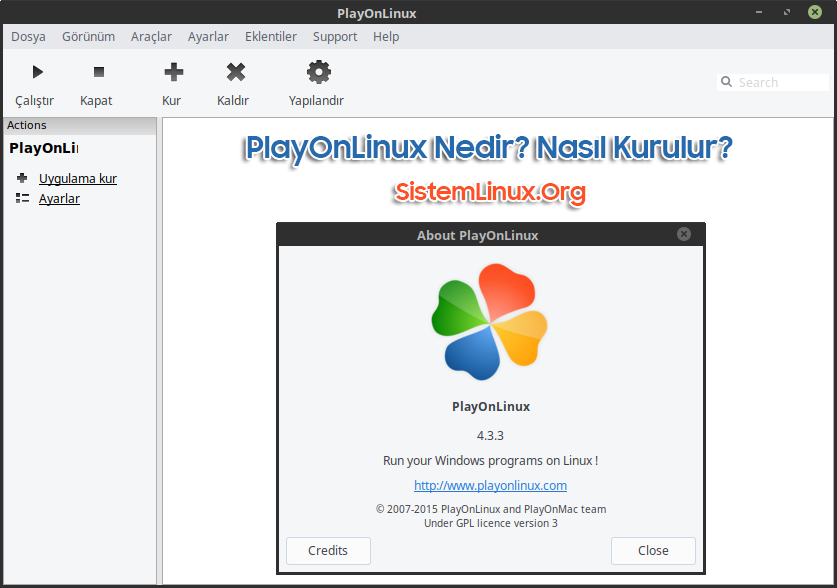Open the Support menu

[x=334, y=36]
